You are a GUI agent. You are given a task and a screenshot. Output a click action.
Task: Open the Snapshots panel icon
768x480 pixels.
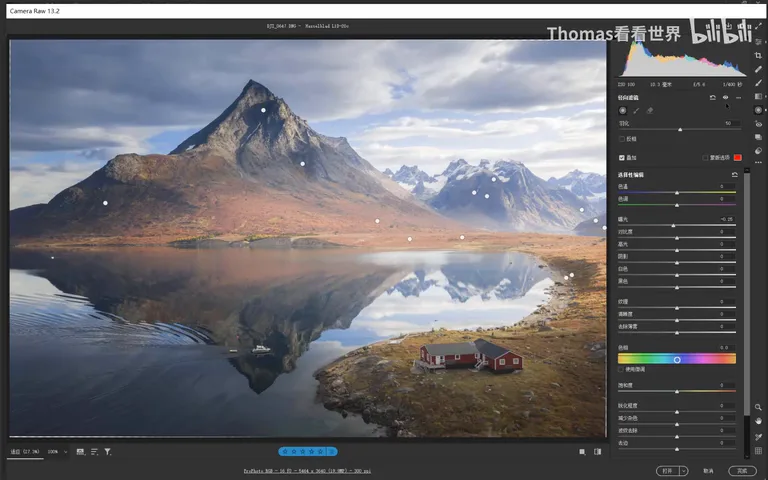758,137
